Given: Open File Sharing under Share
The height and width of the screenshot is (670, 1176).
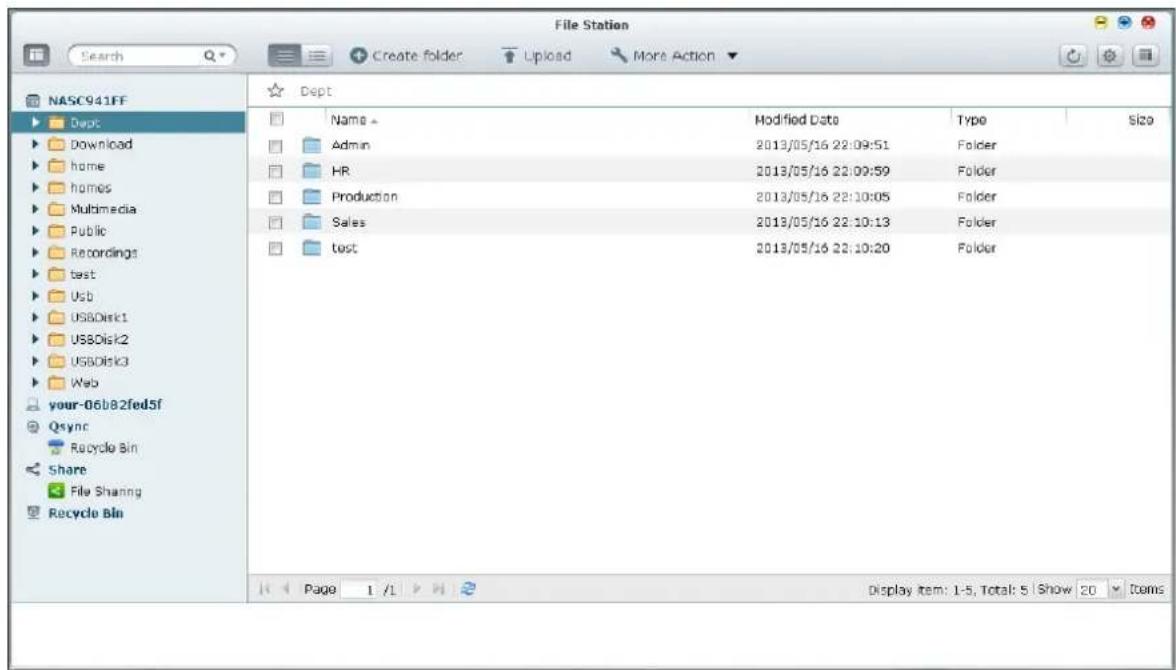Looking at the screenshot, I should pyautogui.click(x=106, y=491).
